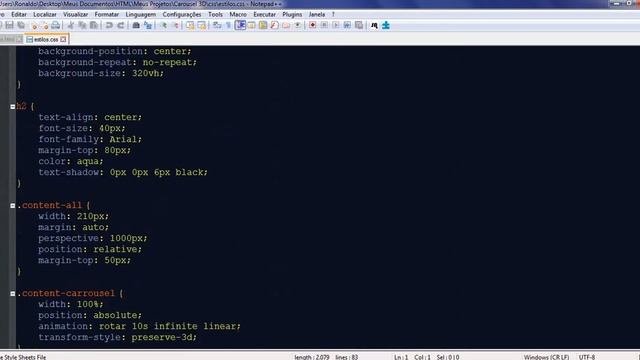Open the Janela menu
640x360 pixels.
tap(317, 14)
